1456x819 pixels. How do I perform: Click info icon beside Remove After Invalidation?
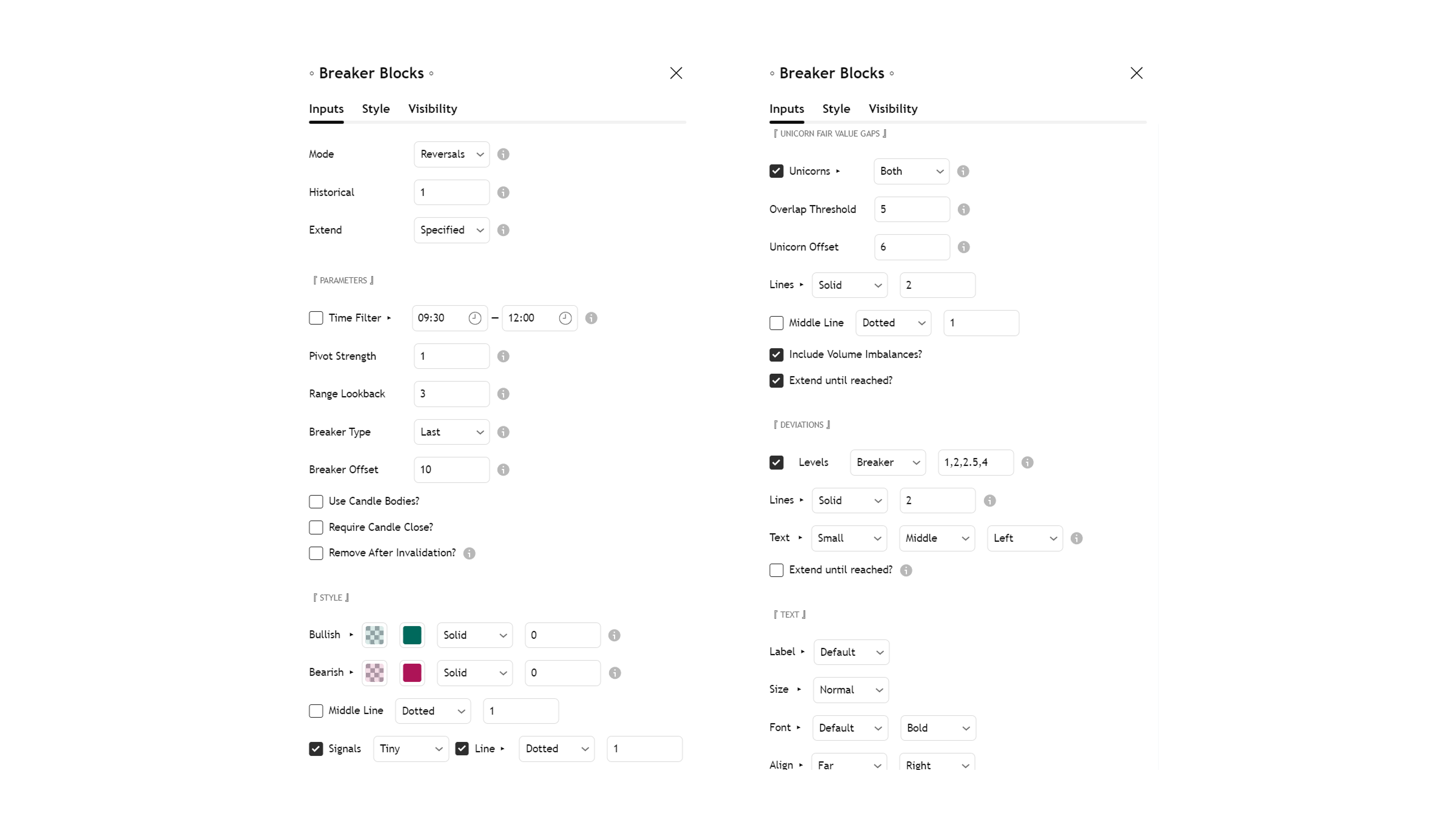469,553
